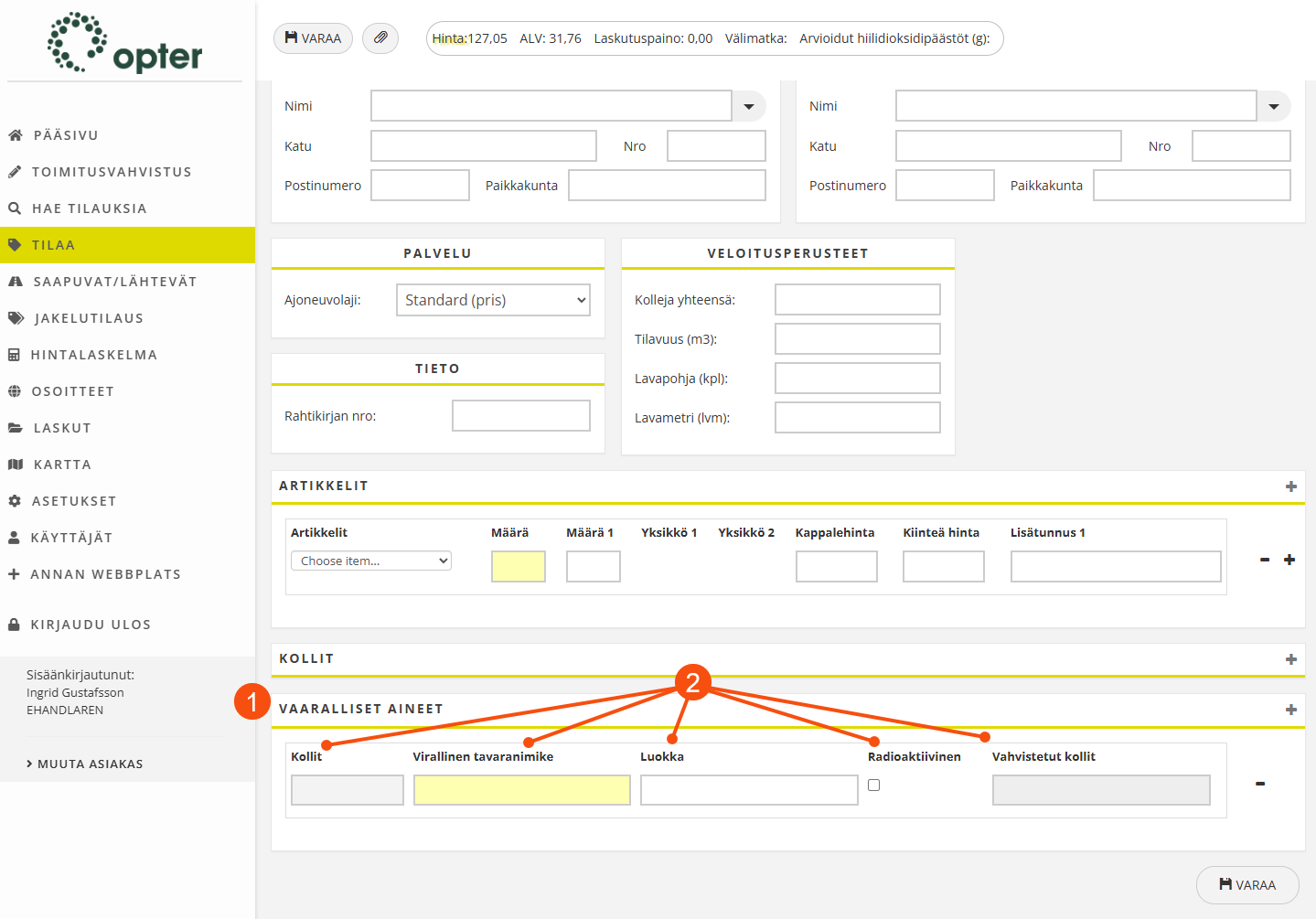The height and width of the screenshot is (919, 1316).
Task: Select Kirjaudu ulos to log out
Action: (90, 625)
